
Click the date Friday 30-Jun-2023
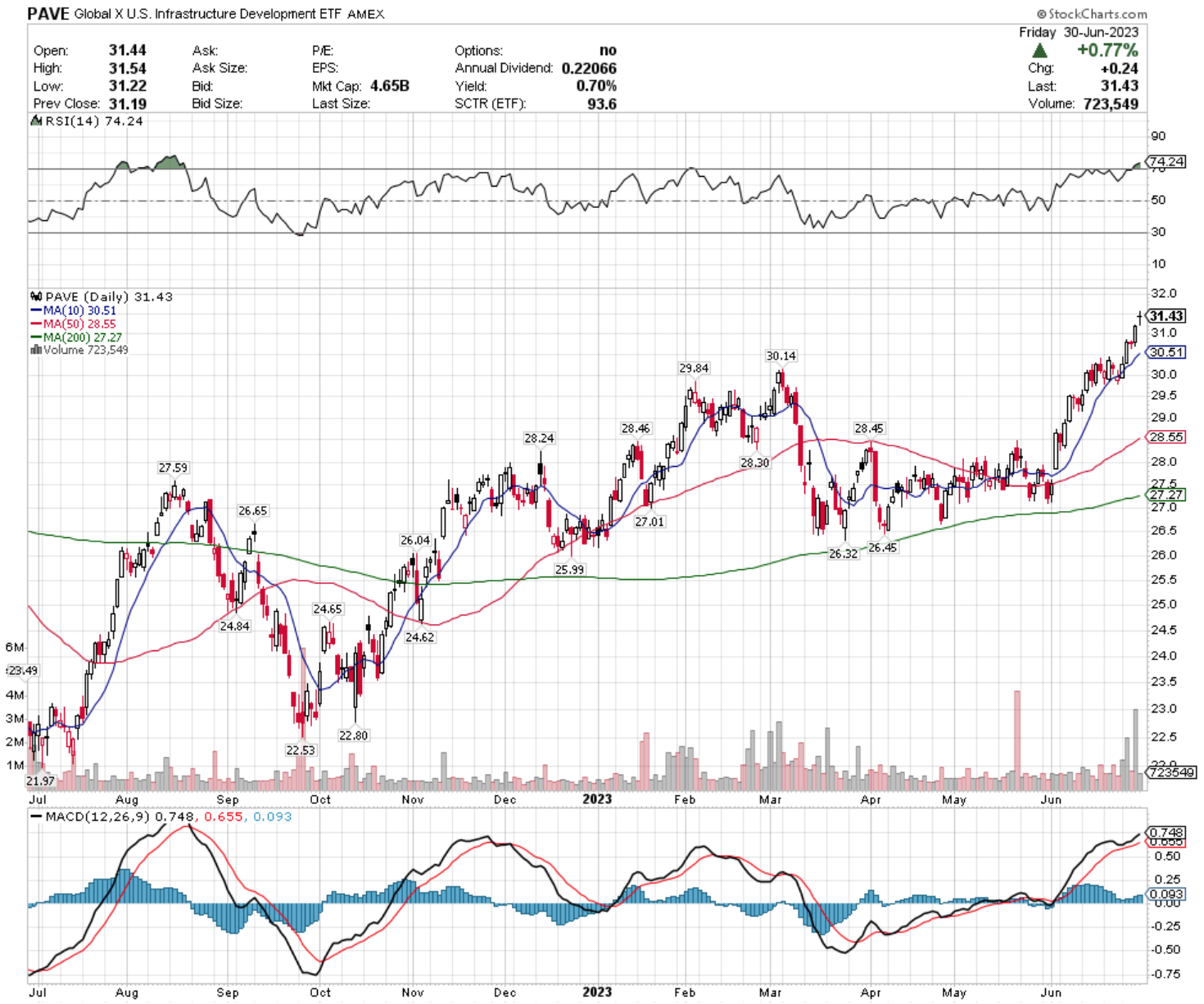click(1079, 32)
